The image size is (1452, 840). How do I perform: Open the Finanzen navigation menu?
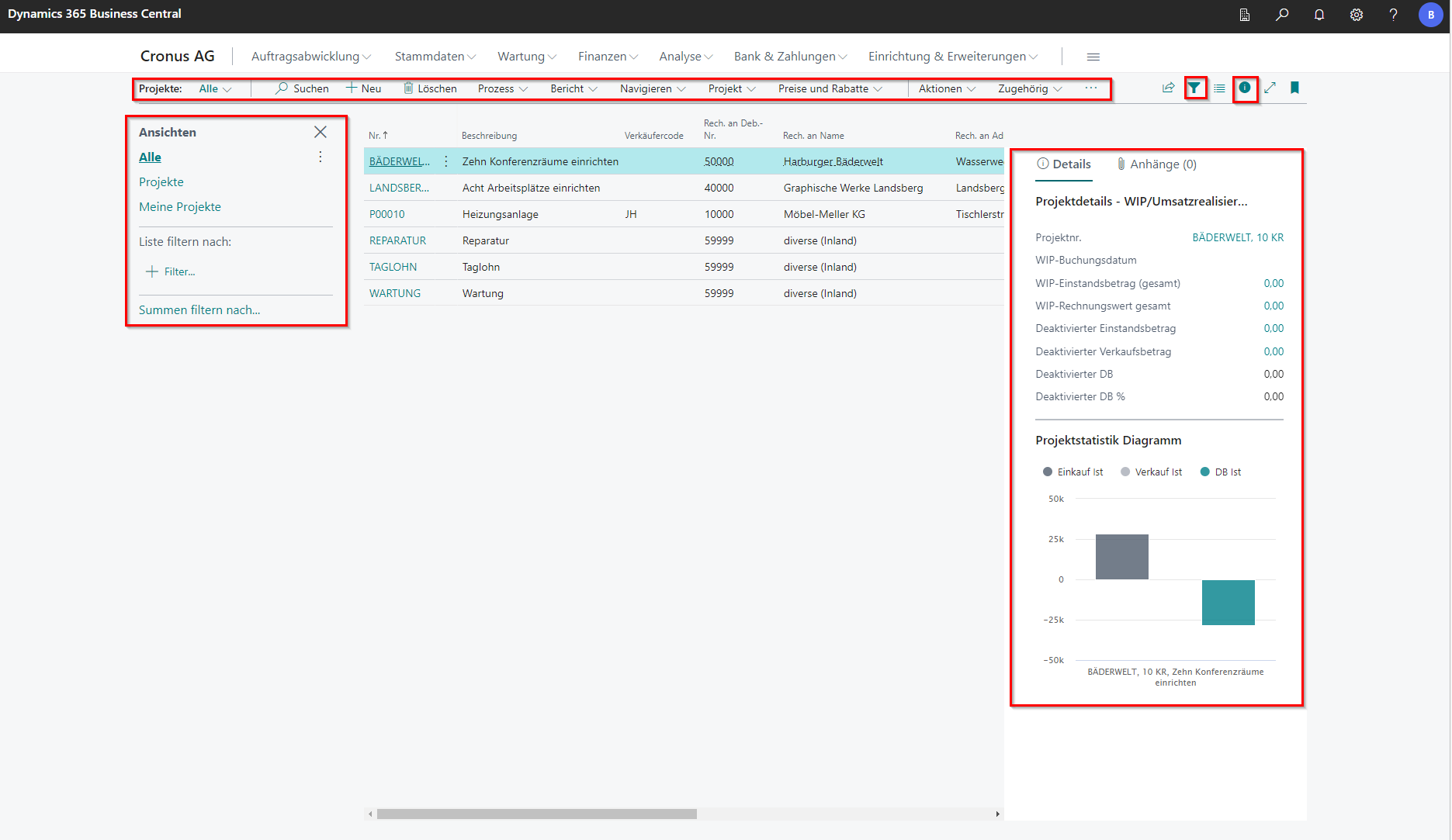[608, 57]
